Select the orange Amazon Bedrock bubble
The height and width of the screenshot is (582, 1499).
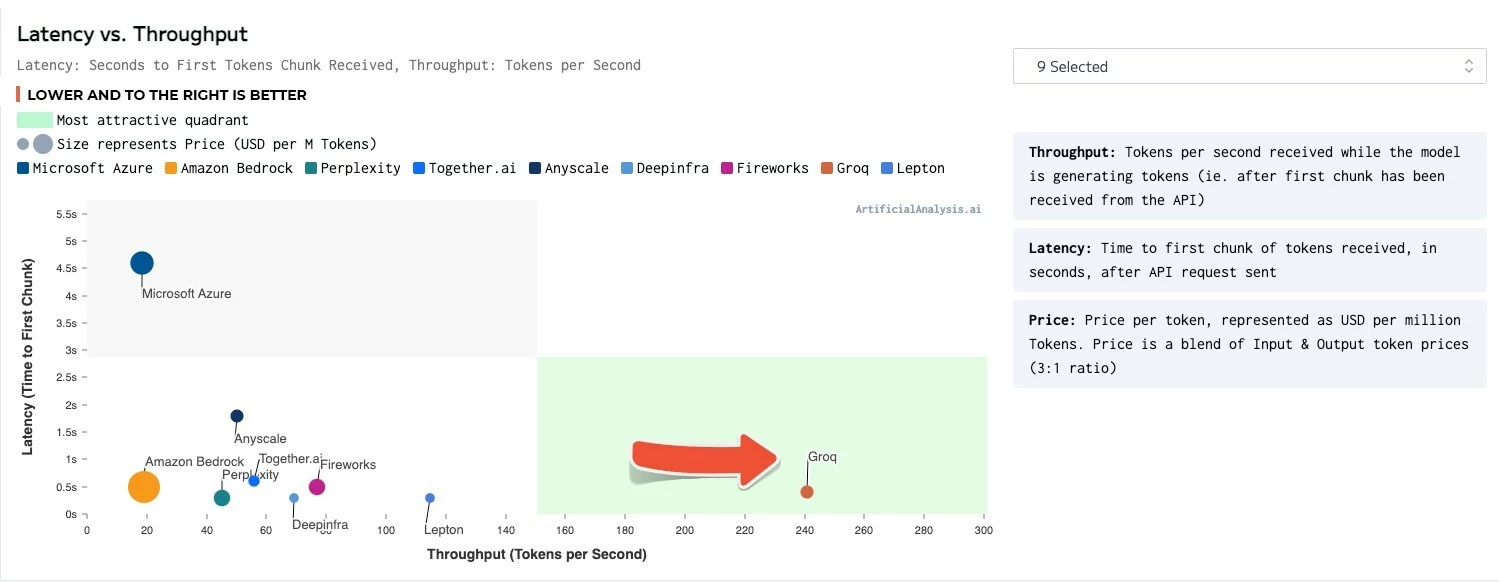coord(143,487)
